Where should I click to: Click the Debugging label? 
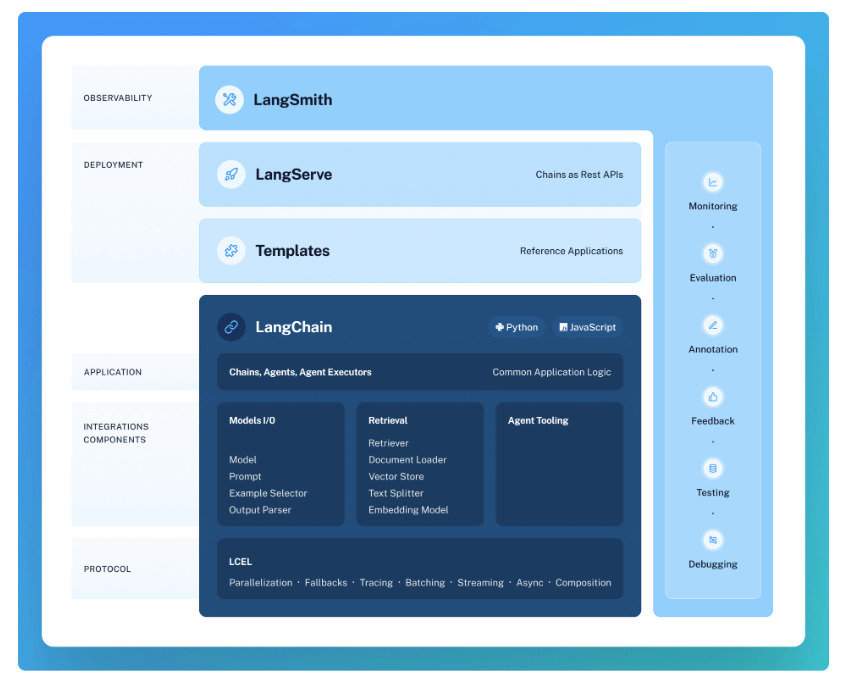pyautogui.click(x=713, y=564)
